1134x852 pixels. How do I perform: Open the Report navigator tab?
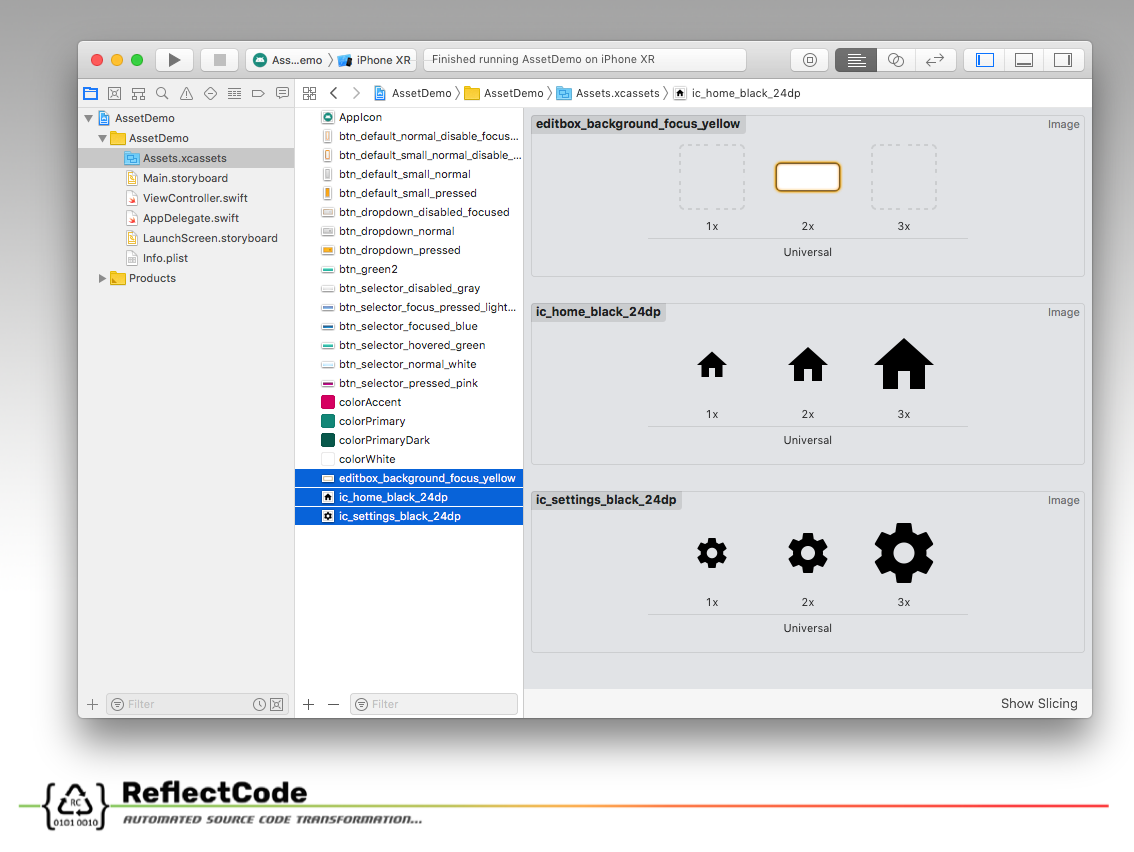point(283,93)
